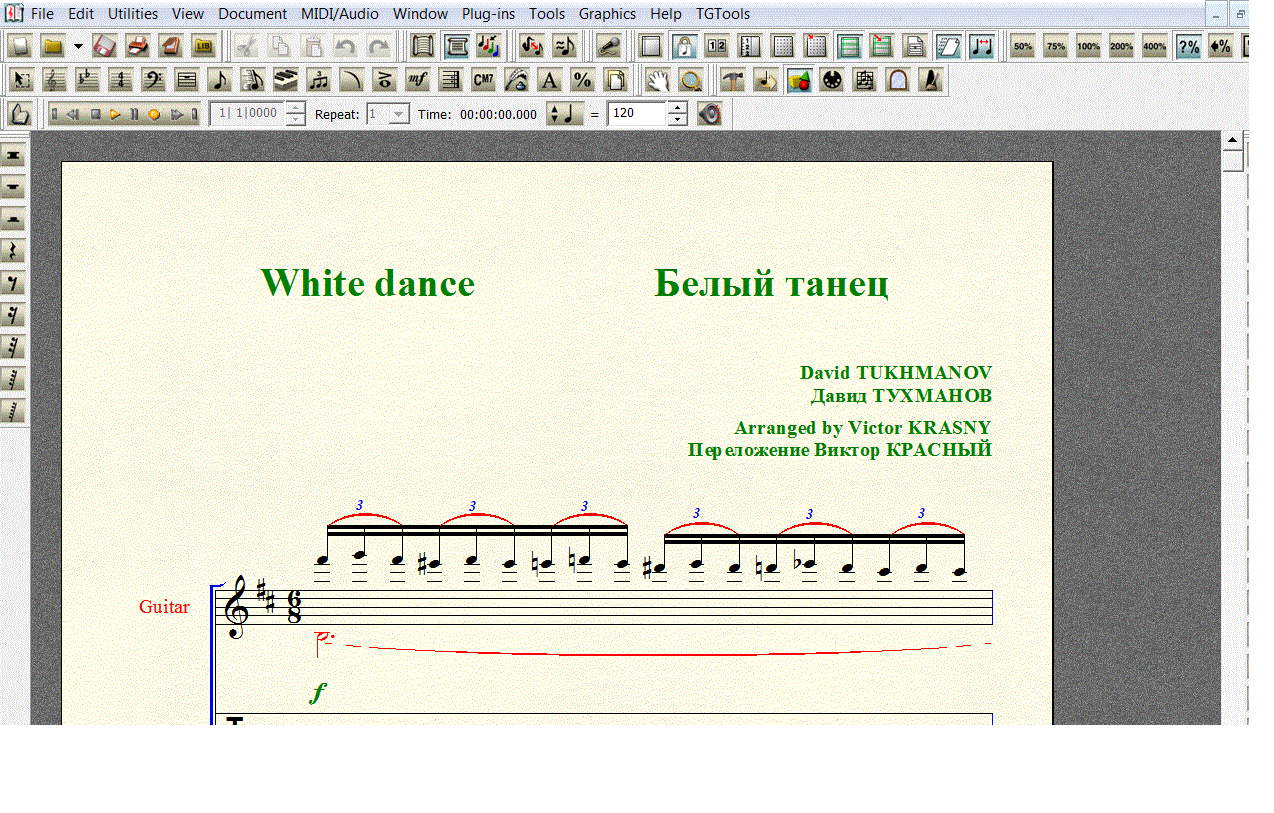
Task: Select the Time Signature tool
Action: (120, 80)
